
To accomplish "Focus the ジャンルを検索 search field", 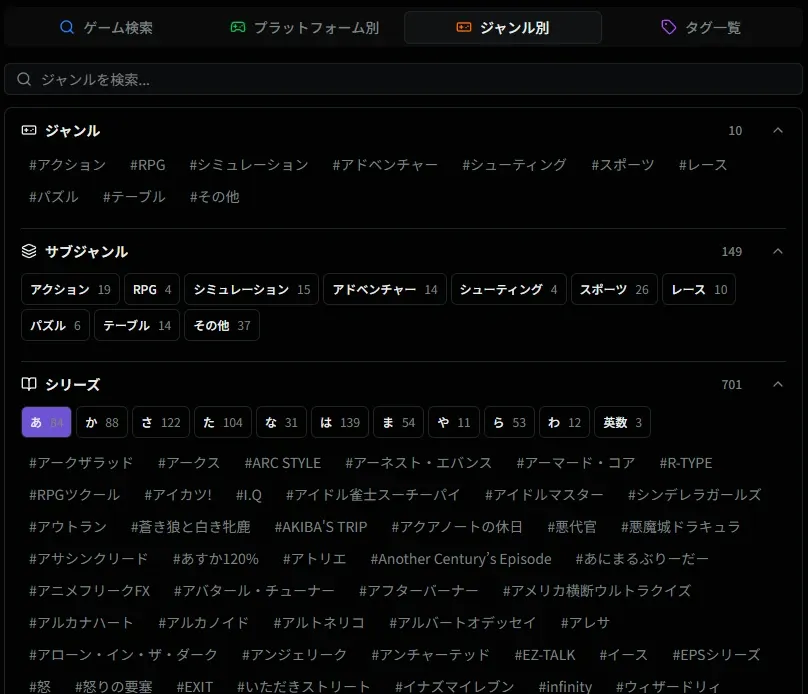I will point(403,79).
